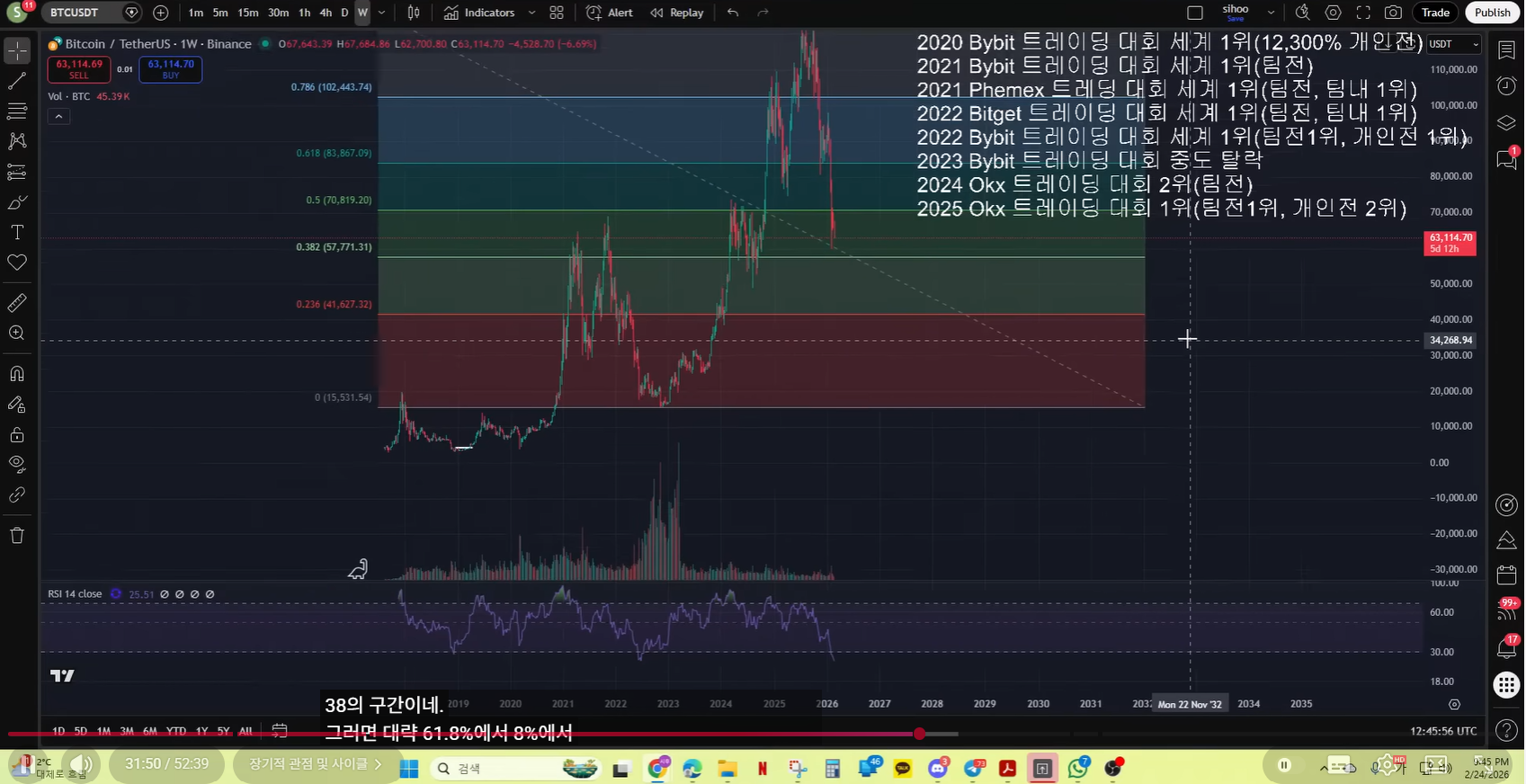Collapse the indicator legend chevron

pos(58,116)
